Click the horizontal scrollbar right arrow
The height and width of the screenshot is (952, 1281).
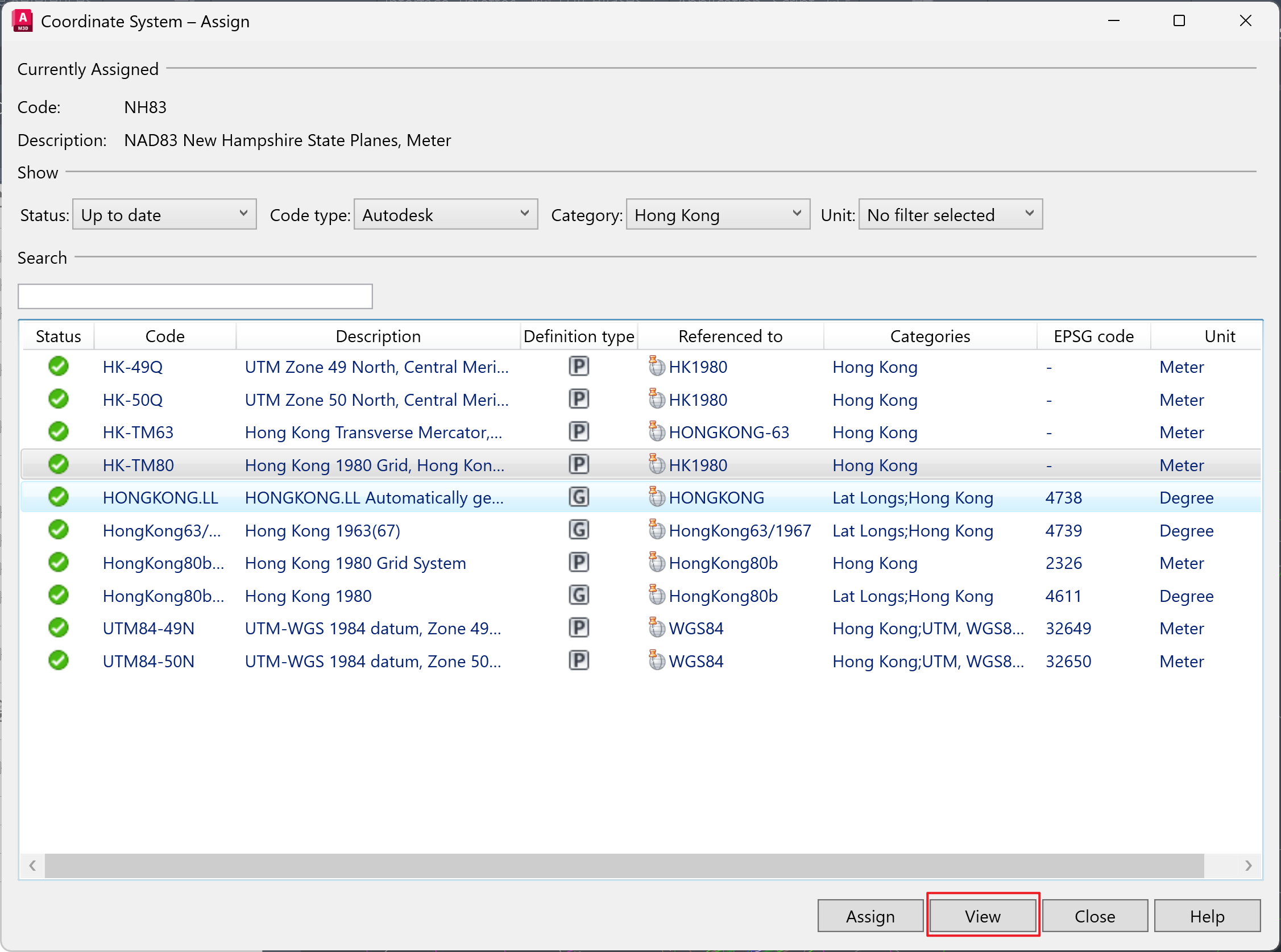point(1247,865)
